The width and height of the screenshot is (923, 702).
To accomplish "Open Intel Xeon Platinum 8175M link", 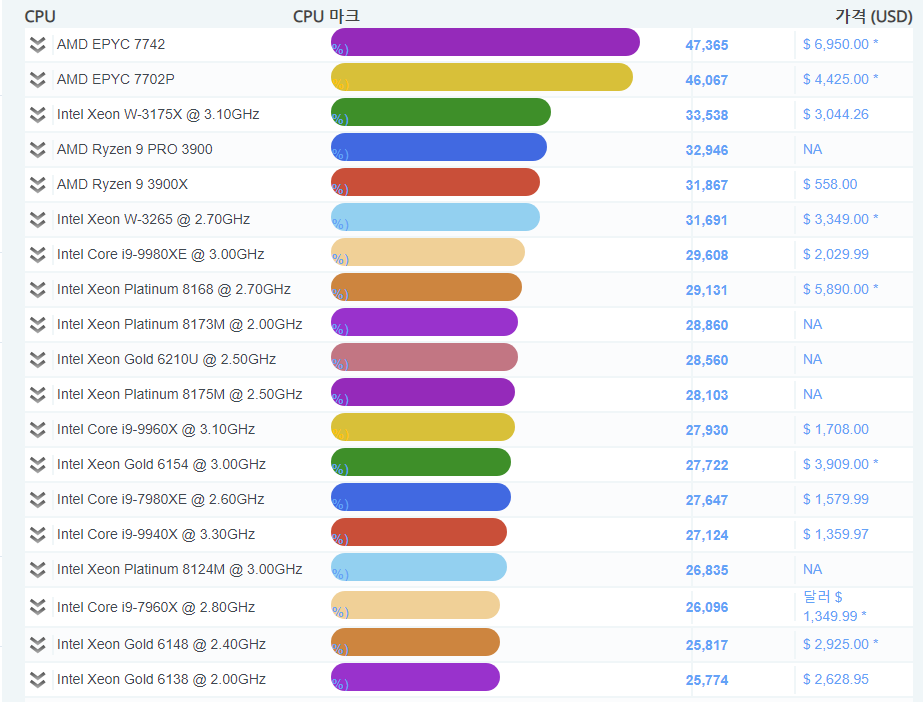I will [180, 394].
